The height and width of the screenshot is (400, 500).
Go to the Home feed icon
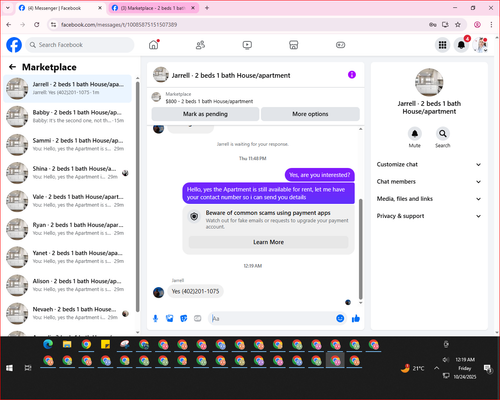154,45
